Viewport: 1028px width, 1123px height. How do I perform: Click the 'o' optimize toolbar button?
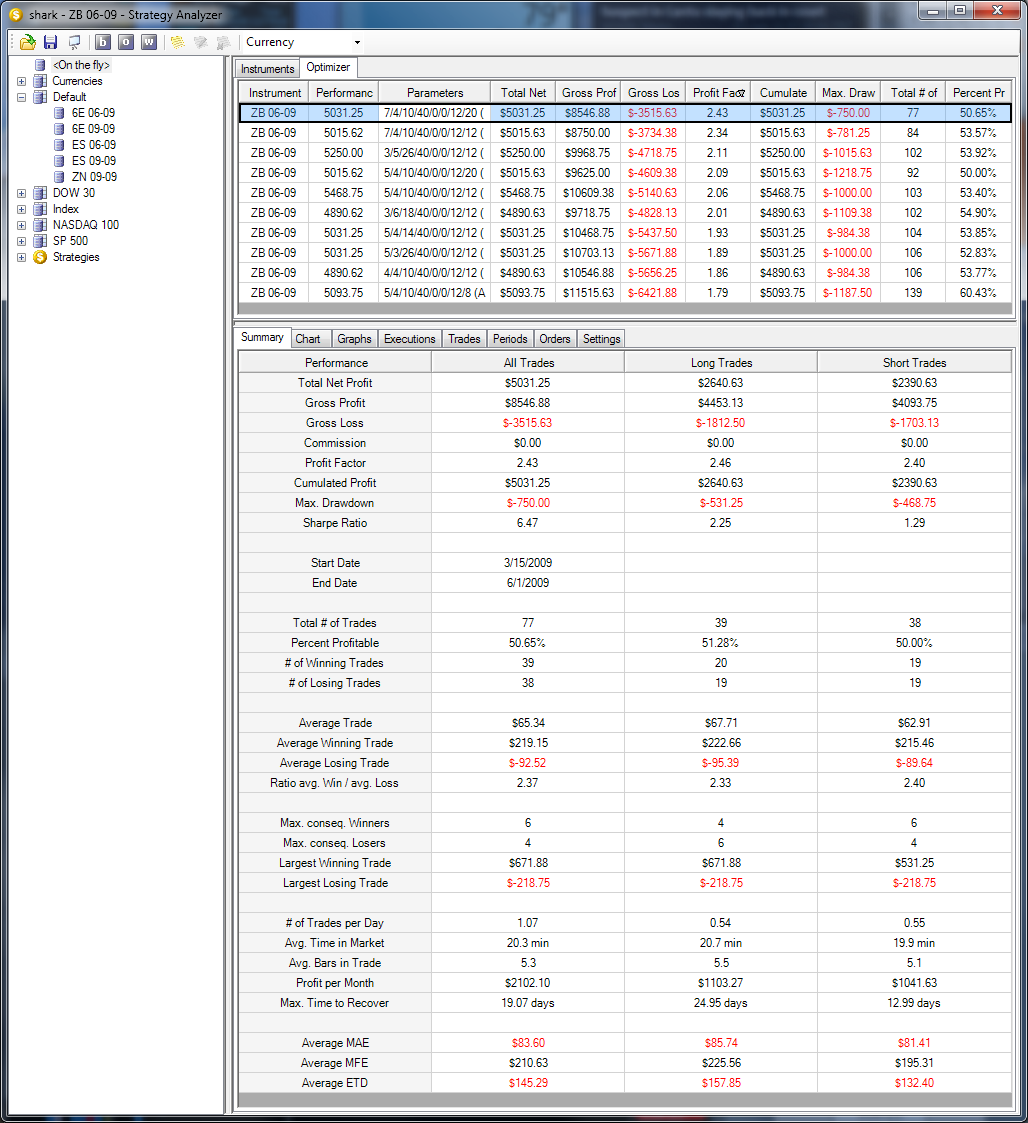coord(125,42)
